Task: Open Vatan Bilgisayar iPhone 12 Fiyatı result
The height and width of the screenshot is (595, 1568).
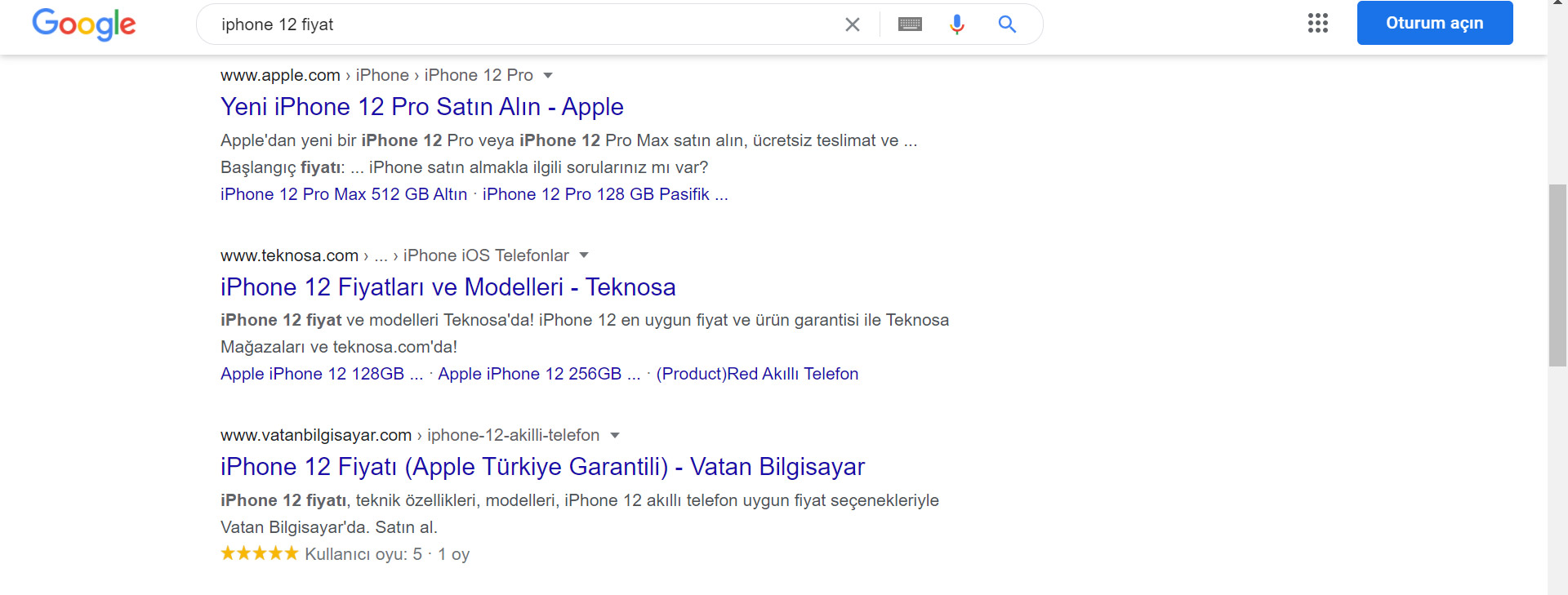Action: [x=541, y=466]
